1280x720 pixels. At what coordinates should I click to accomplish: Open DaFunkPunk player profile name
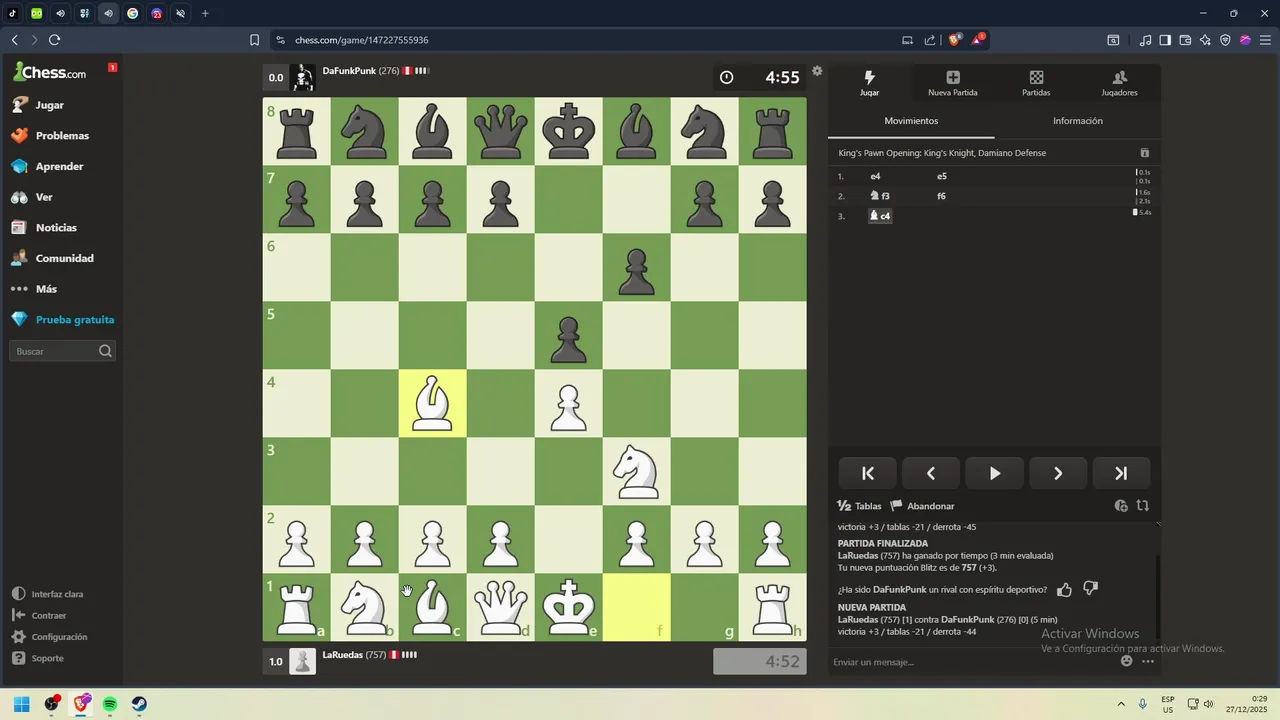[348, 71]
